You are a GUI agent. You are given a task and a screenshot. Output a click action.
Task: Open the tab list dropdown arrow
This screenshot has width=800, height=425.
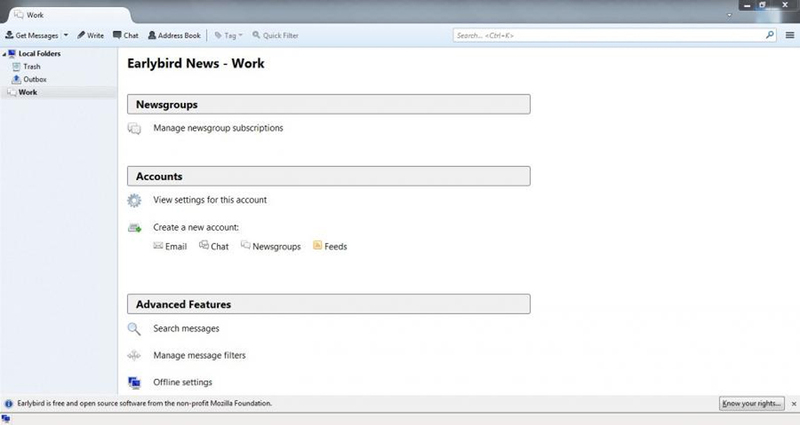tap(729, 15)
